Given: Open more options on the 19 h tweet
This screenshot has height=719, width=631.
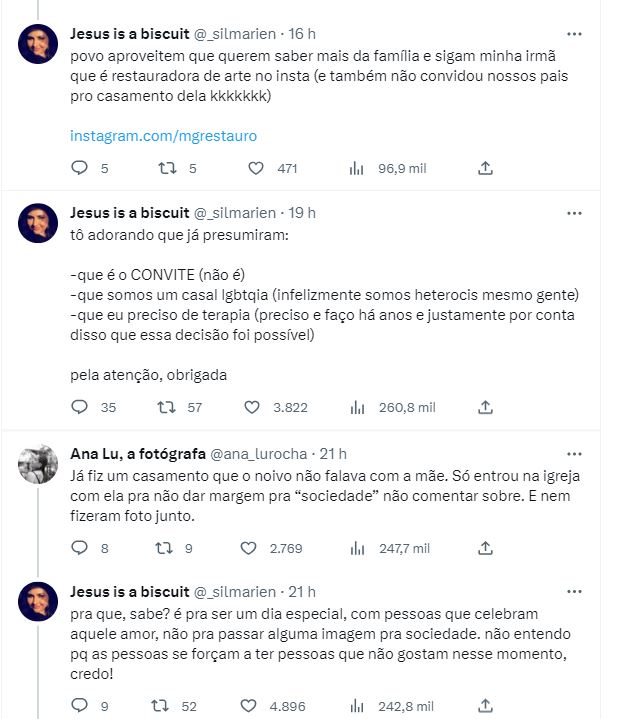Looking at the screenshot, I should pyautogui.click(x=574, y=213).
